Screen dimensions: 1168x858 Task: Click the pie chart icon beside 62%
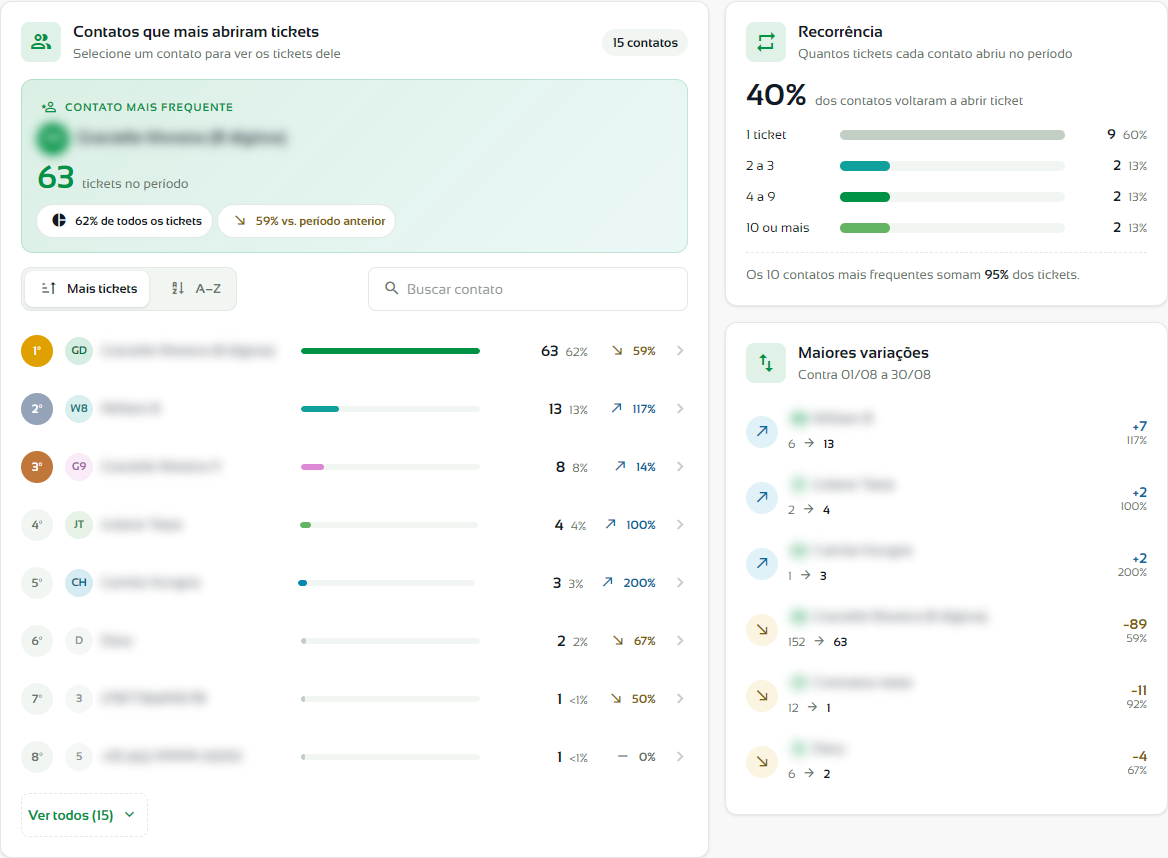(x=59, y=220)
